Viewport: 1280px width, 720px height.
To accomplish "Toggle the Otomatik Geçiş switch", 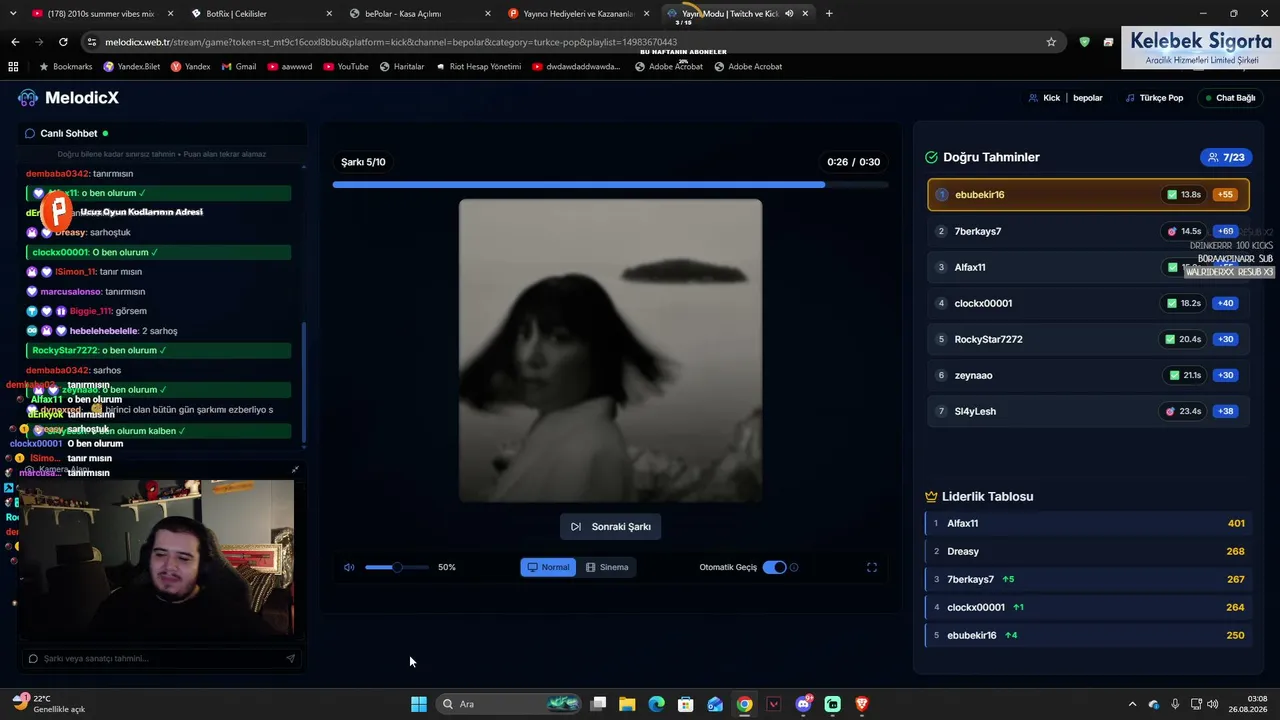I will pos(774,567).
